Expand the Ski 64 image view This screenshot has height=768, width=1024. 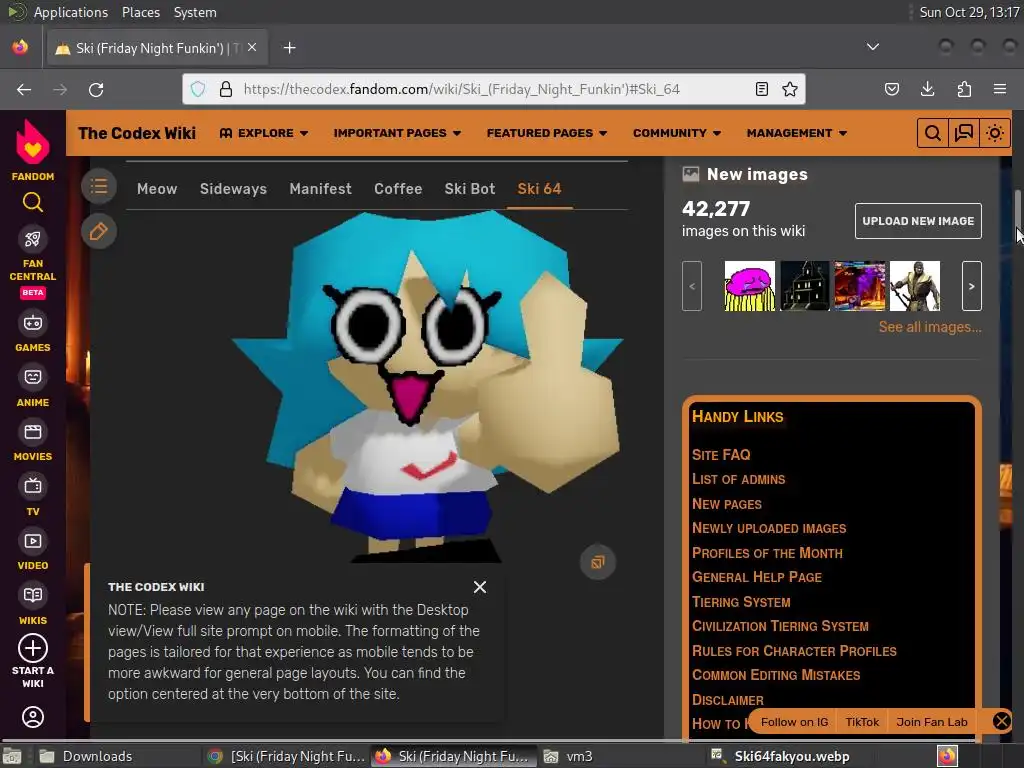click(598, 562)
